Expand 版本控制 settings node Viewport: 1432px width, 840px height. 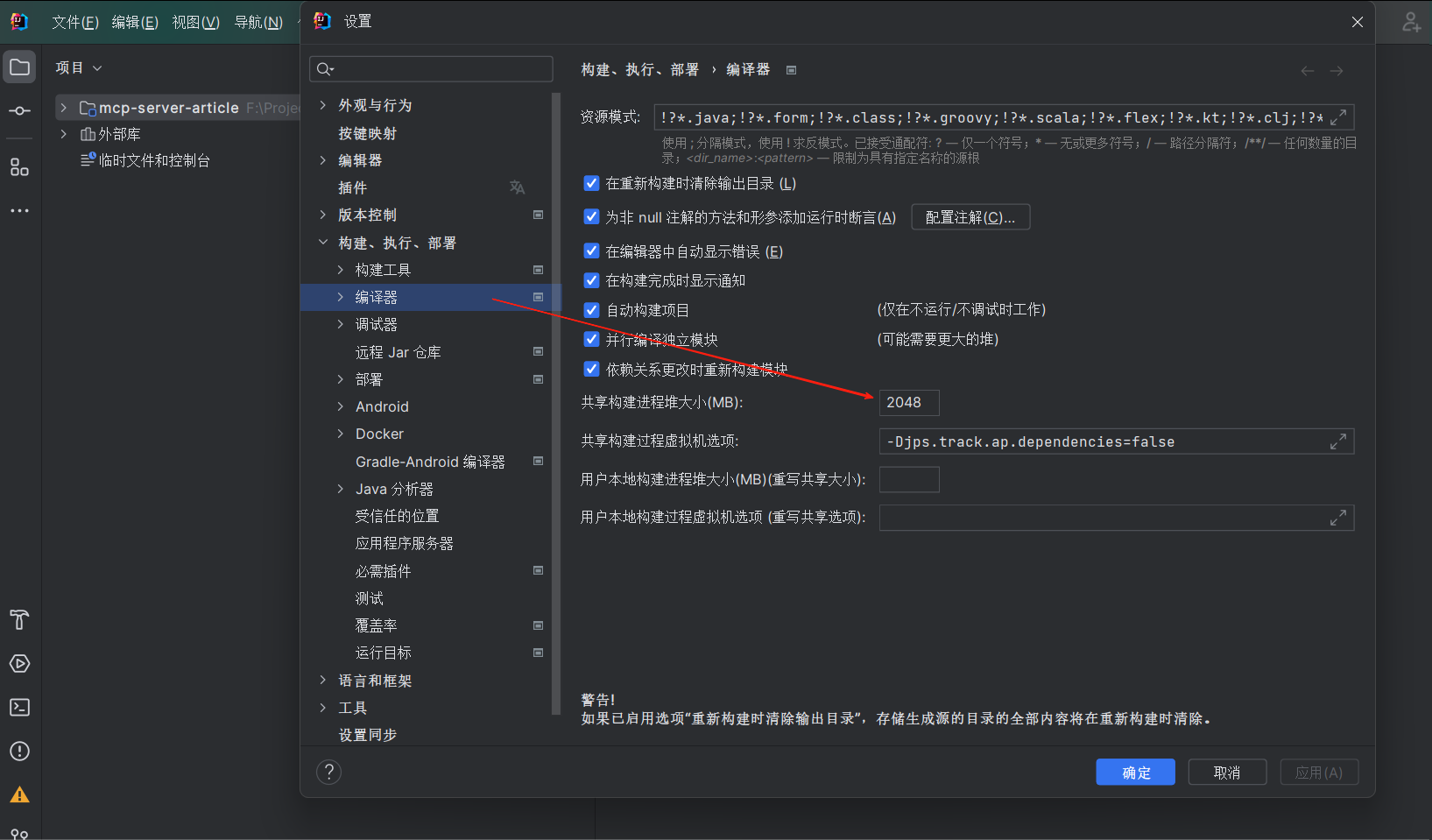click(x=323, y=215)
